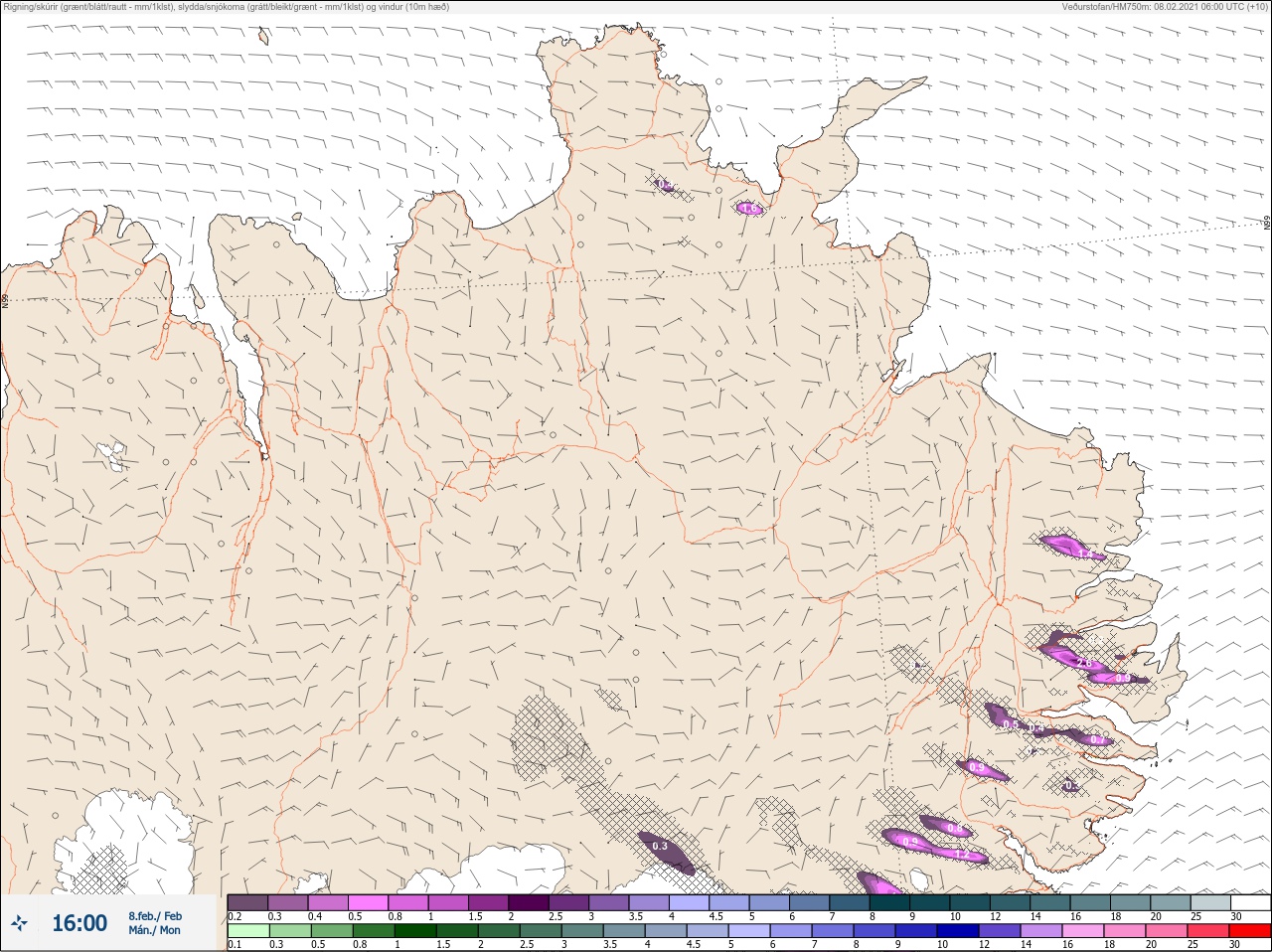This screenshot has width=1272, height=952.
Task: Click the 2.6 precipitation value on east coast
Action: coord(1083,663)
